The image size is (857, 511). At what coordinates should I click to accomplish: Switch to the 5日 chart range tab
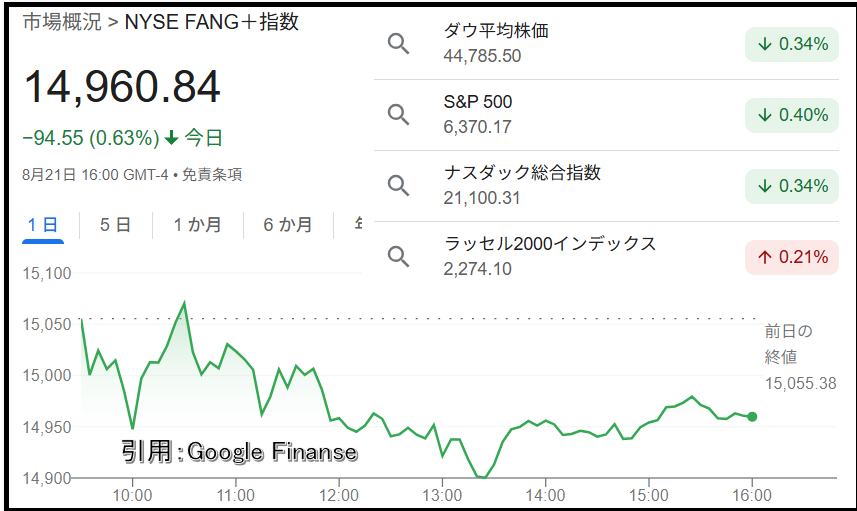(115, 225)
